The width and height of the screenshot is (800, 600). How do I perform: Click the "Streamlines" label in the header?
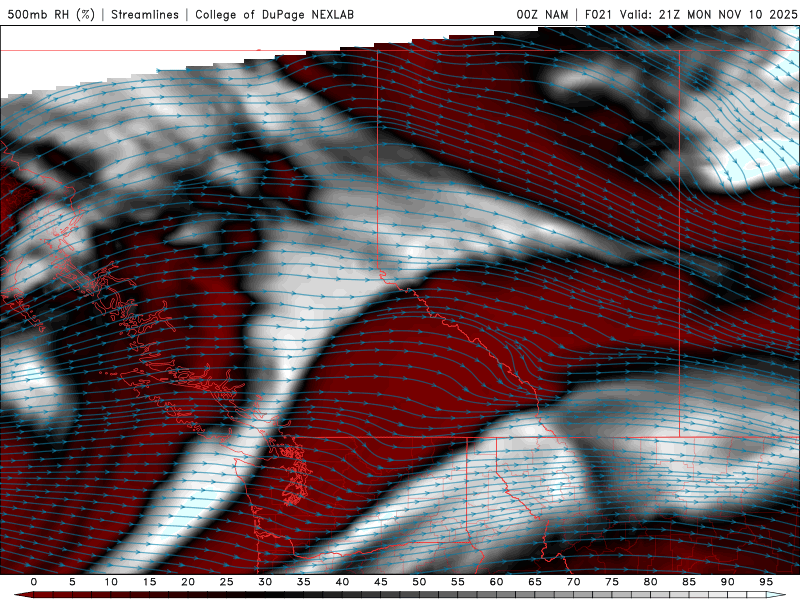pos(145,14)
